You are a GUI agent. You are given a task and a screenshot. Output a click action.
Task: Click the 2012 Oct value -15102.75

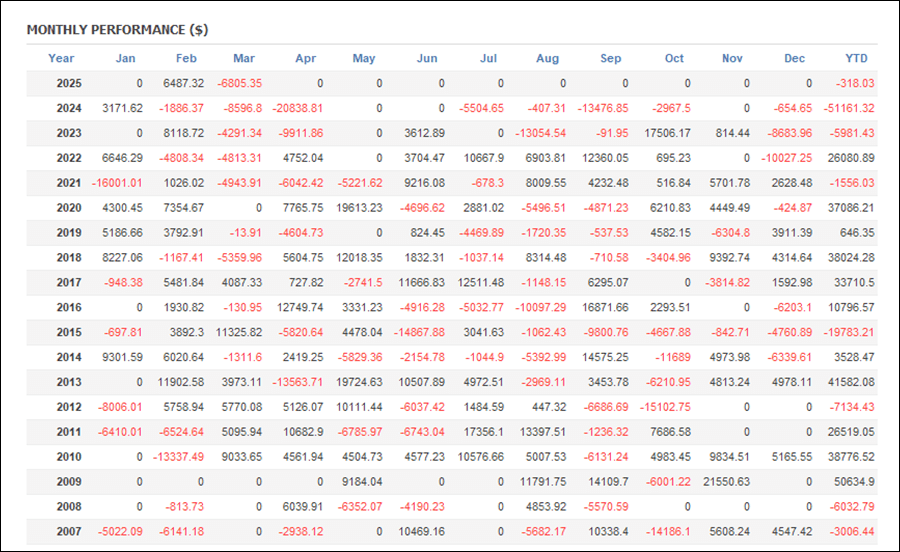(665, 407)
